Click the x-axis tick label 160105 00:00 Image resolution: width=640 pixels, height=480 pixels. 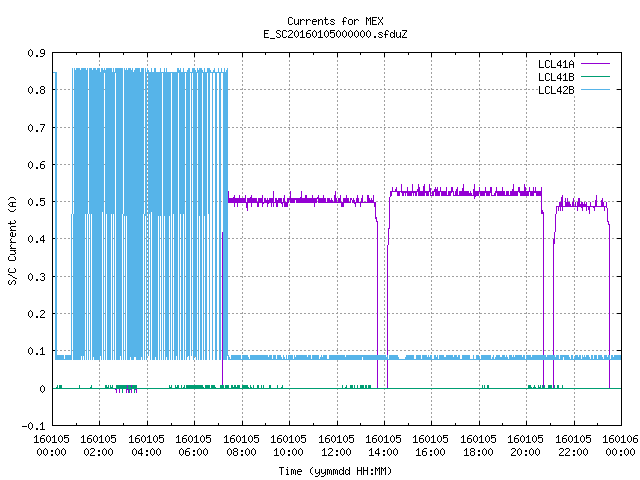51,446
